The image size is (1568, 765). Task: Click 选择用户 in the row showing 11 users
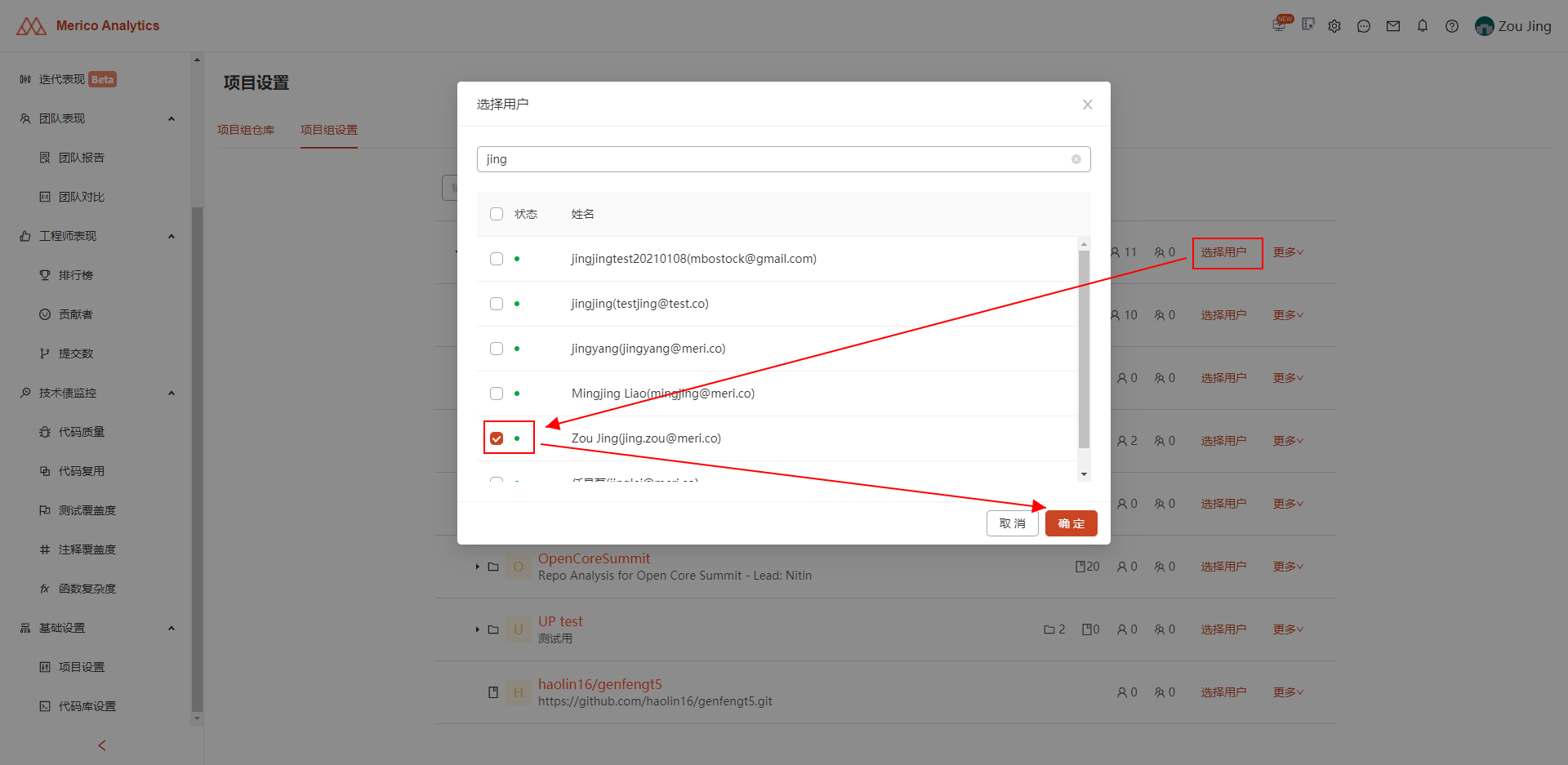coord(1223,252)
